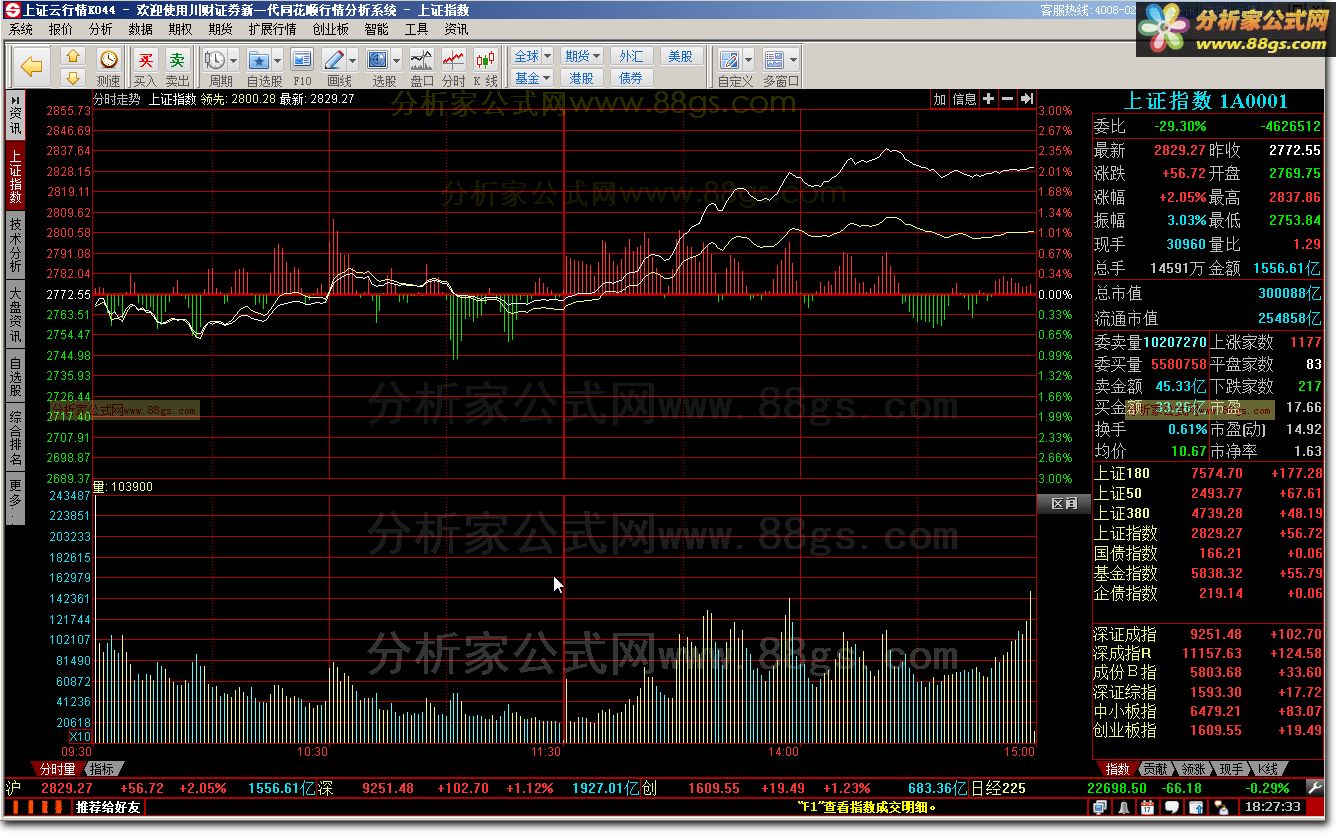Click the 多窗口 multi-window icon

[x=774, y=60]
